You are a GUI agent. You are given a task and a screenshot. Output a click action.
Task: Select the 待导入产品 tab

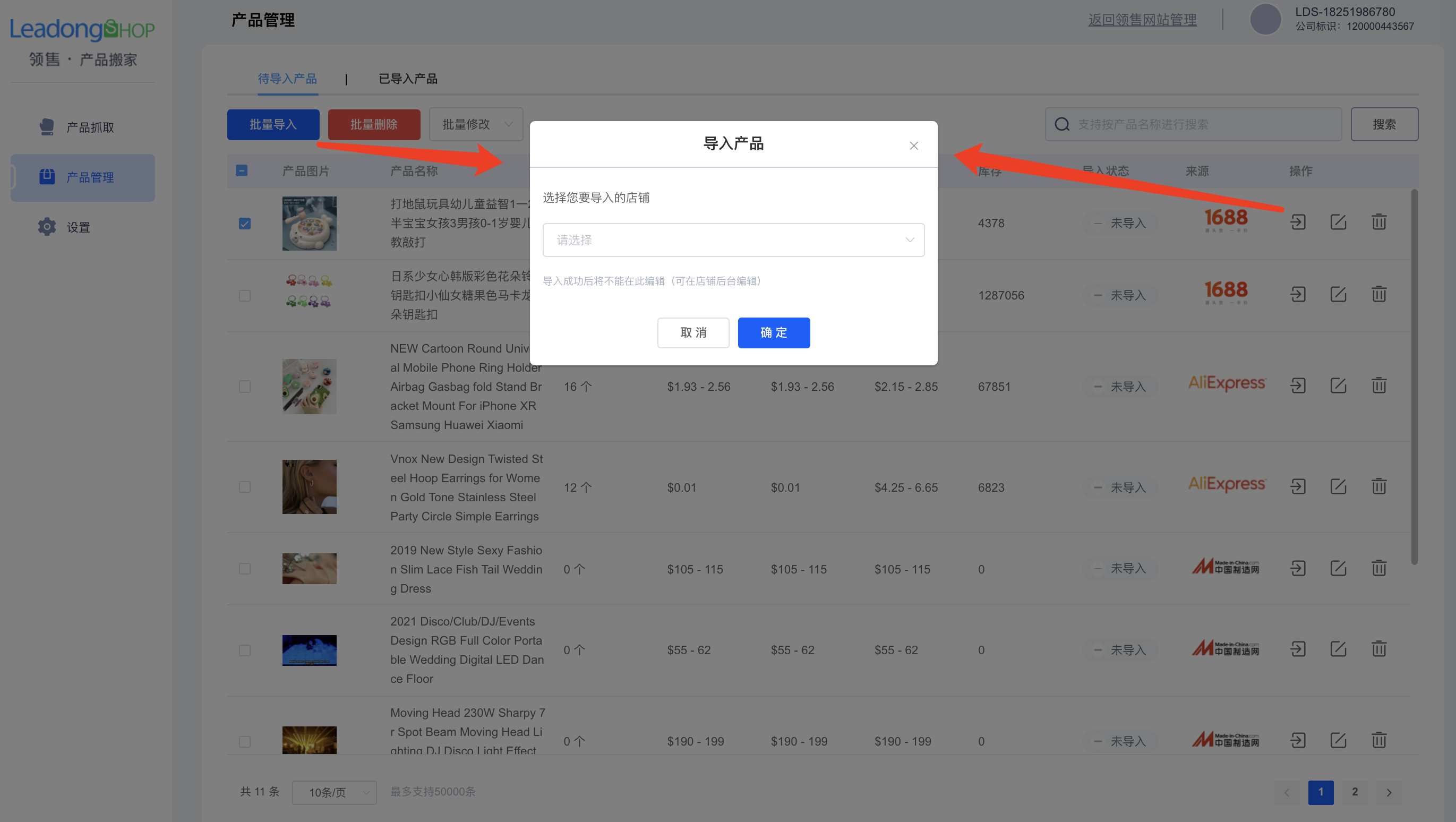pyautogui.click(x=288, y=79)
